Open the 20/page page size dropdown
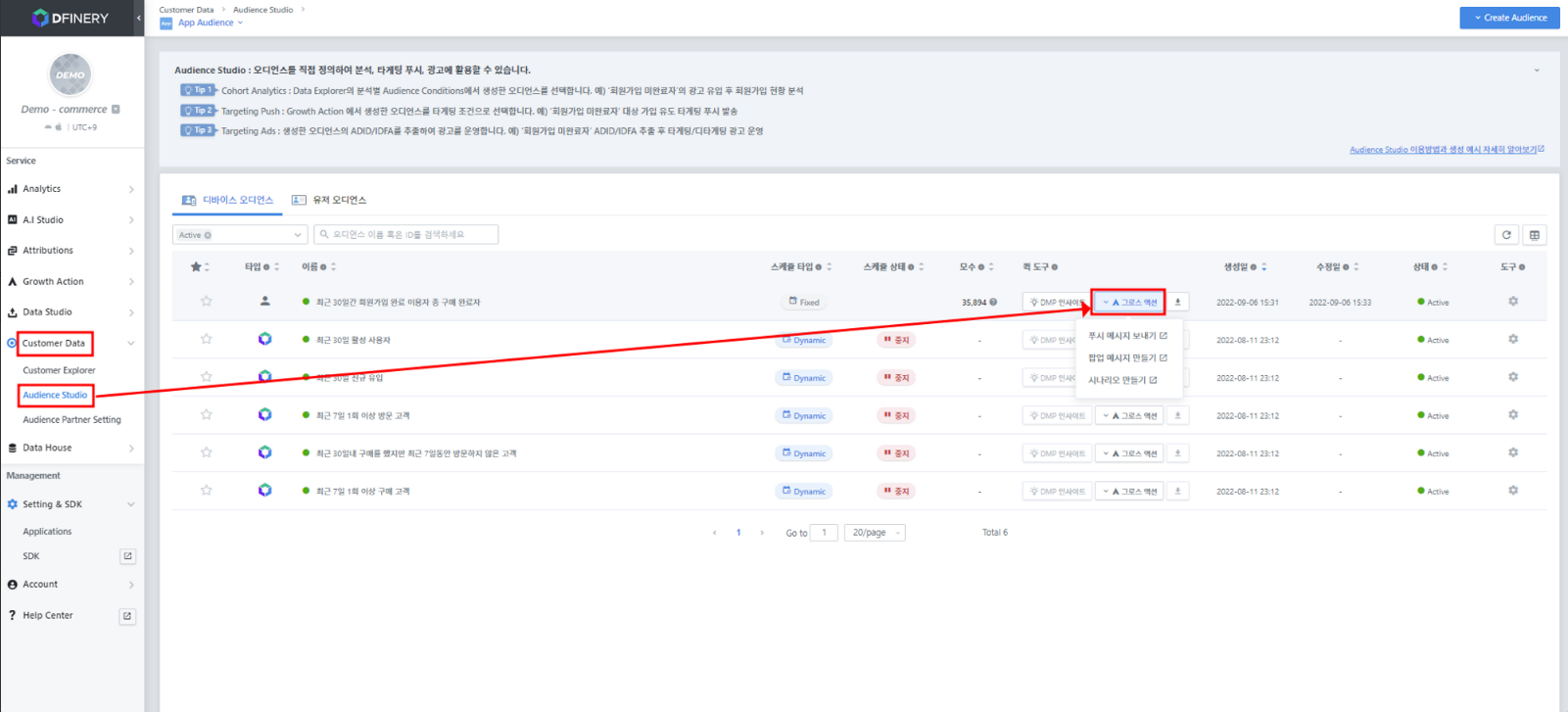 [874, 533]
